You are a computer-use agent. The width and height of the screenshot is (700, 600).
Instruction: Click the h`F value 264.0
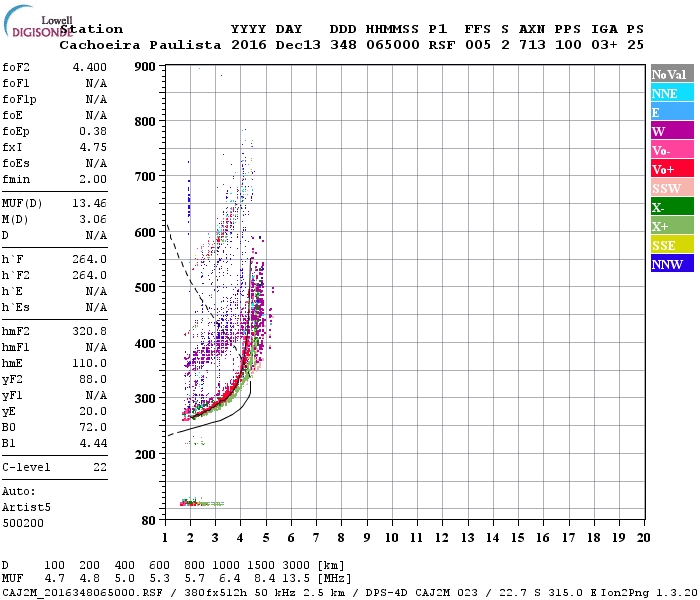(x=90, y=259)
